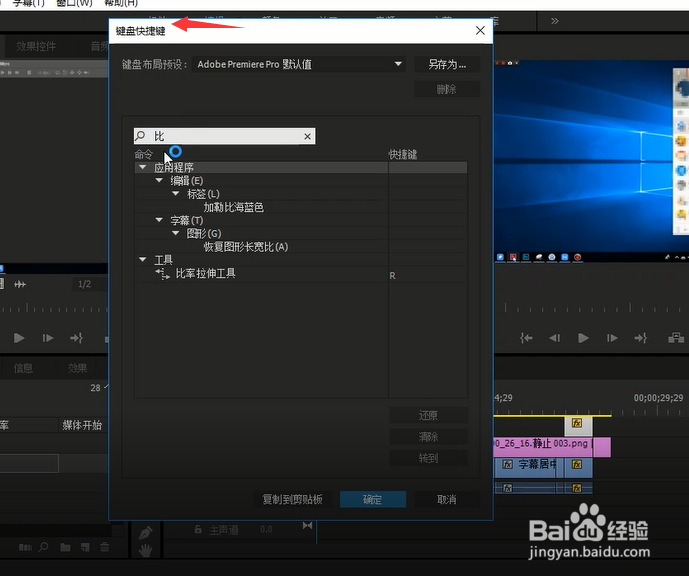Open the 窗口(W) menu
The image size is (689, 576).
pyautogui.click(x=74, y=3)
